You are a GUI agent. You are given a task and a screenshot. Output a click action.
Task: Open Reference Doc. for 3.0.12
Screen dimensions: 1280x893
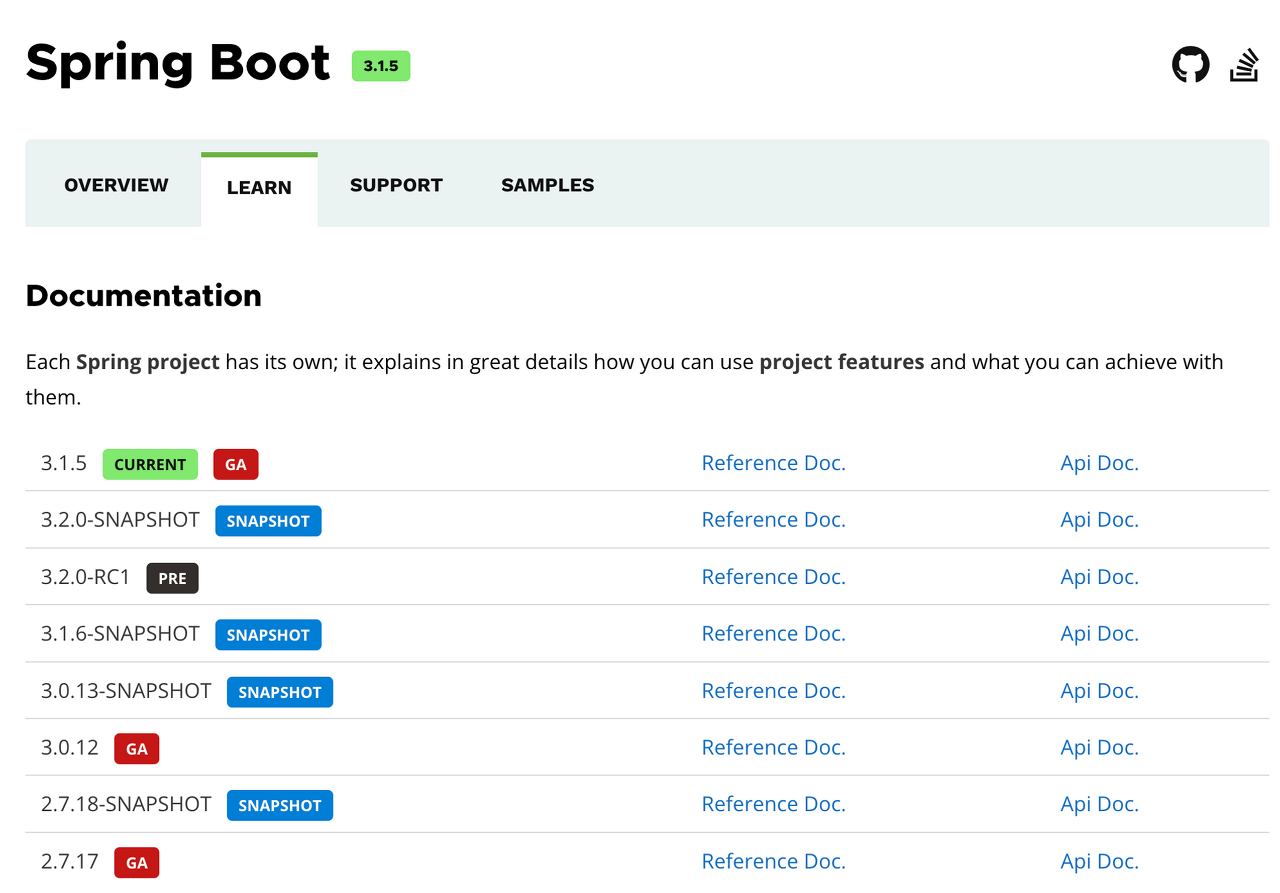pos(774,748)
